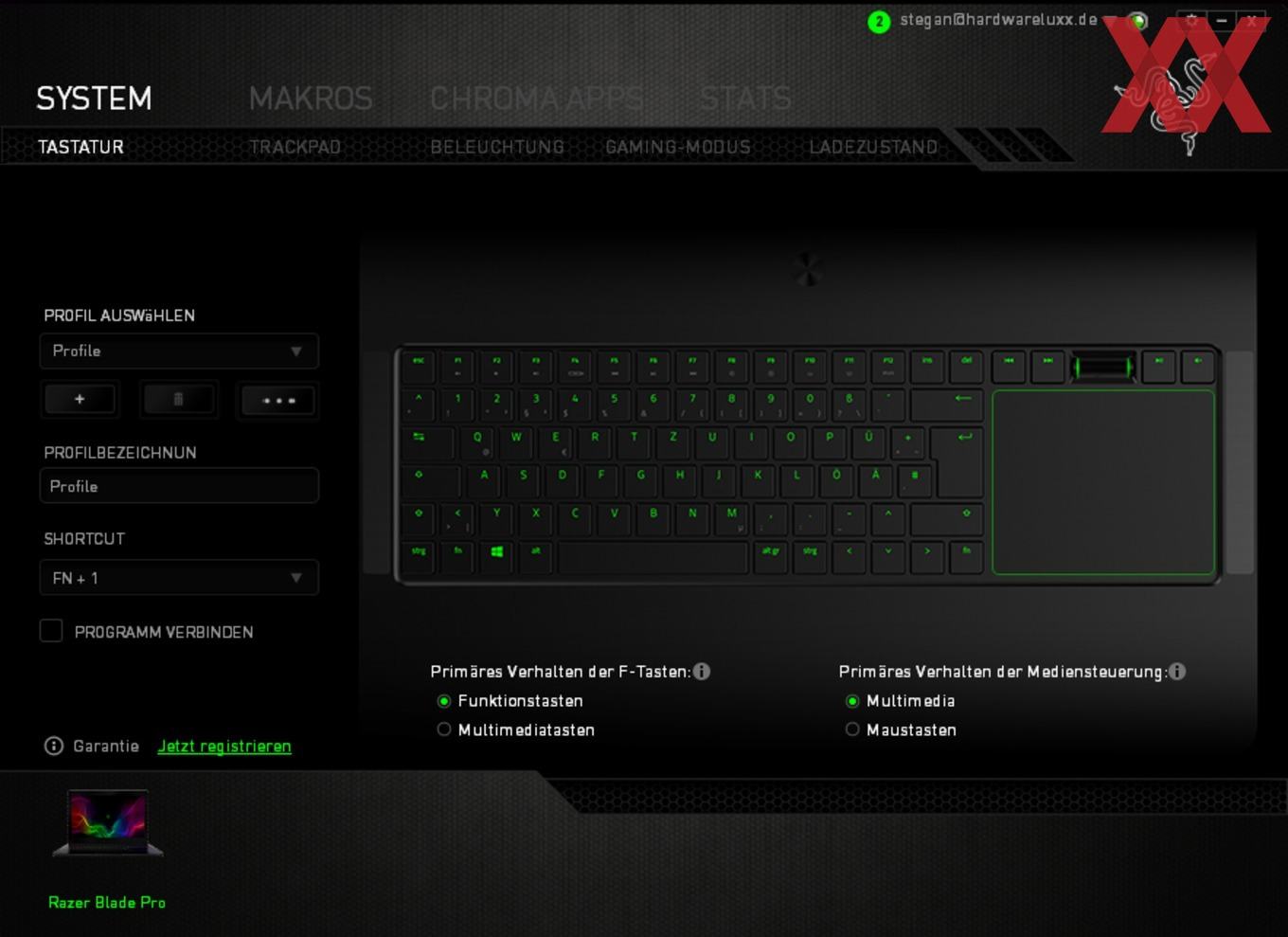1288x937 pixels.
Task: Click the green Windows key on keyboard
Action: coord(496,551)
